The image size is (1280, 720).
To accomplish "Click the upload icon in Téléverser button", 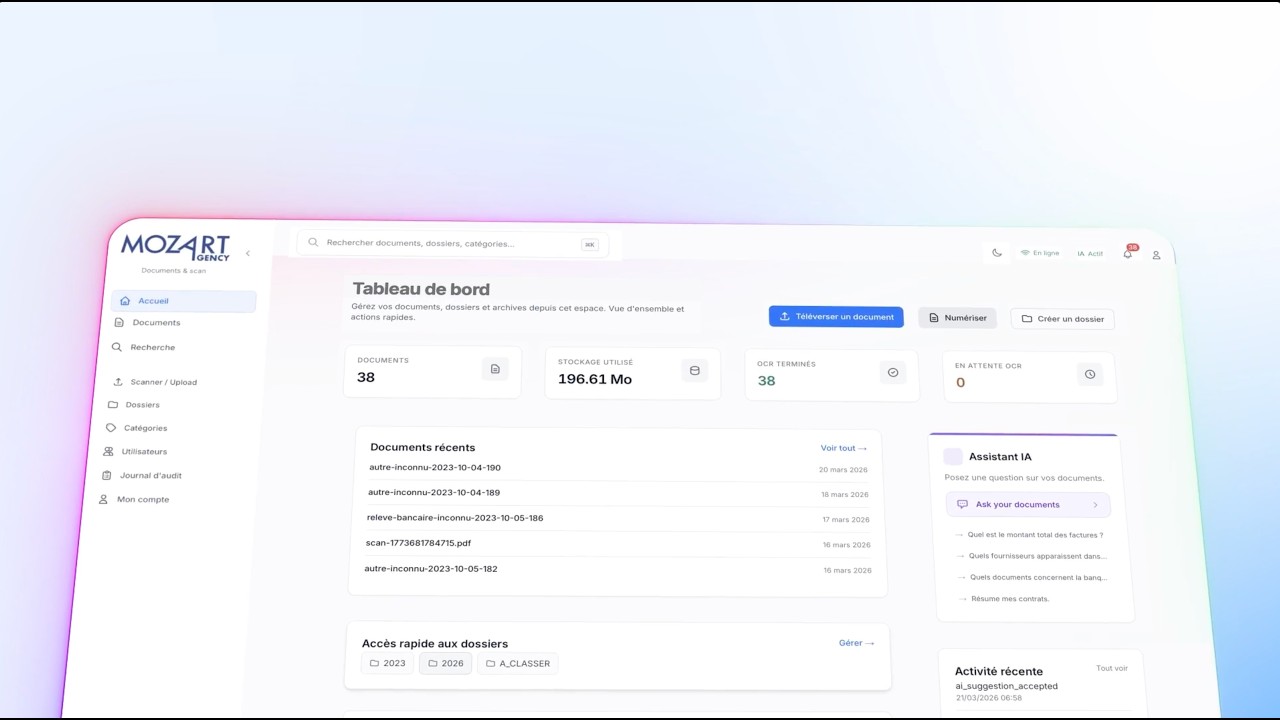I will (785, 316).
